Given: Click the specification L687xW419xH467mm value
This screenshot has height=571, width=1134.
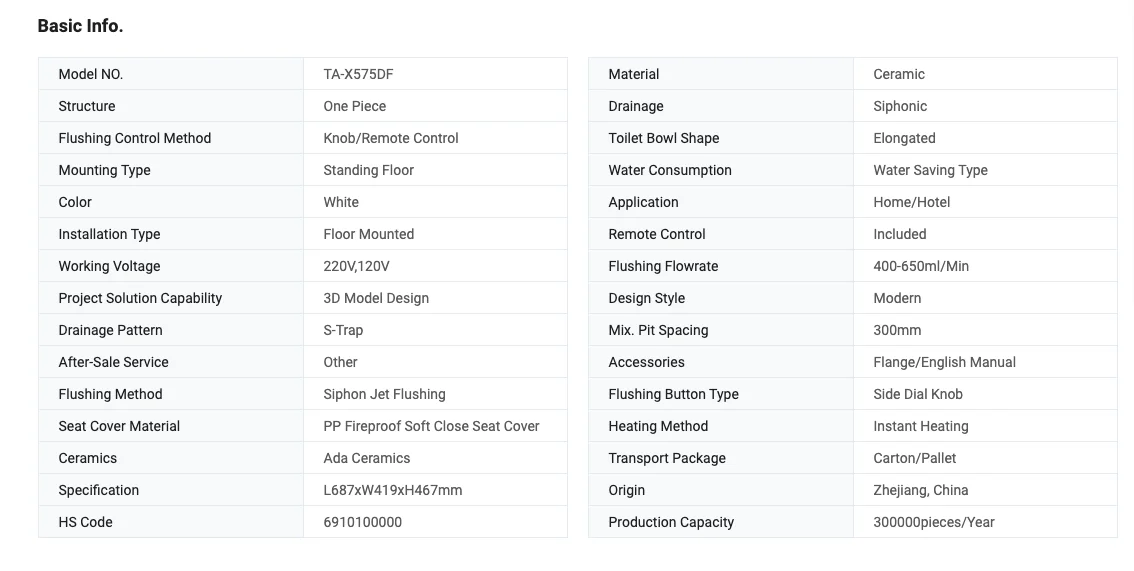Looking at the screenshot, I should coord(393,490).
